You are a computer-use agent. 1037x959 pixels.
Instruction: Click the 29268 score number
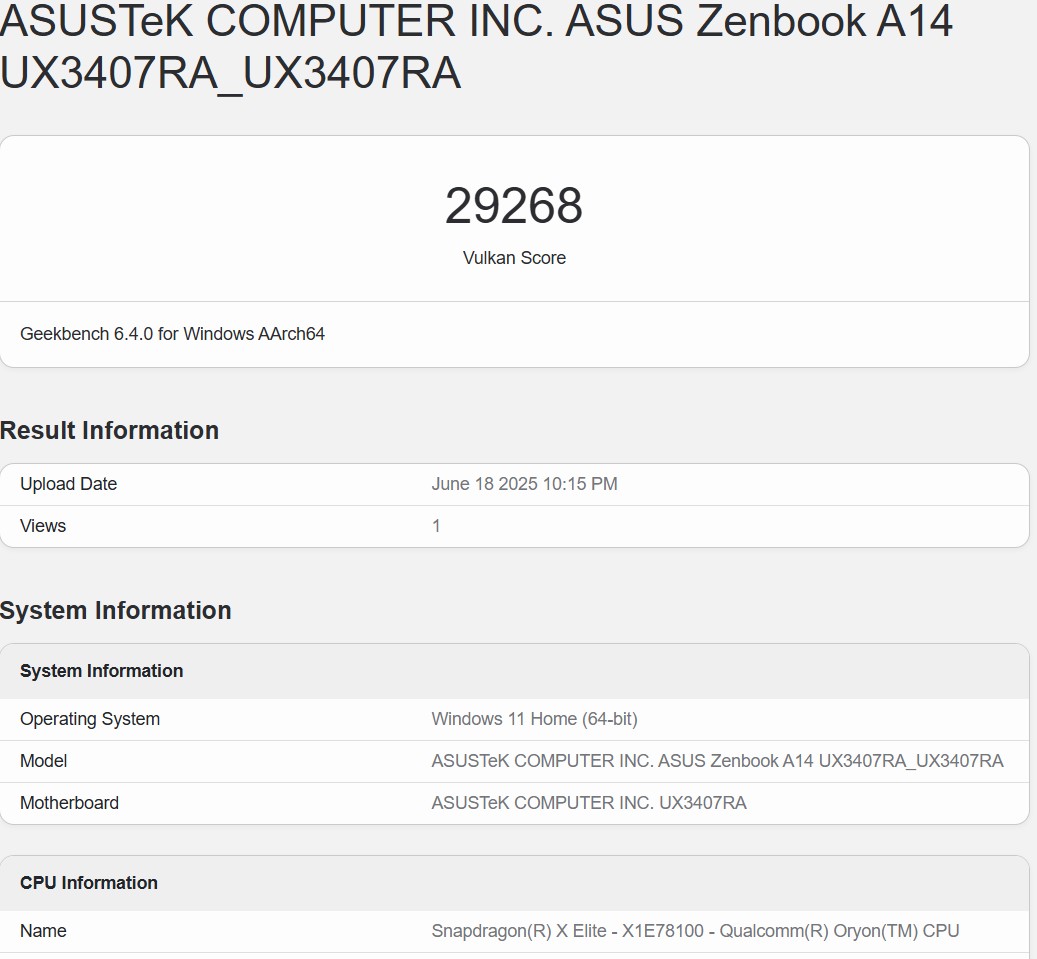click(514, 206)
